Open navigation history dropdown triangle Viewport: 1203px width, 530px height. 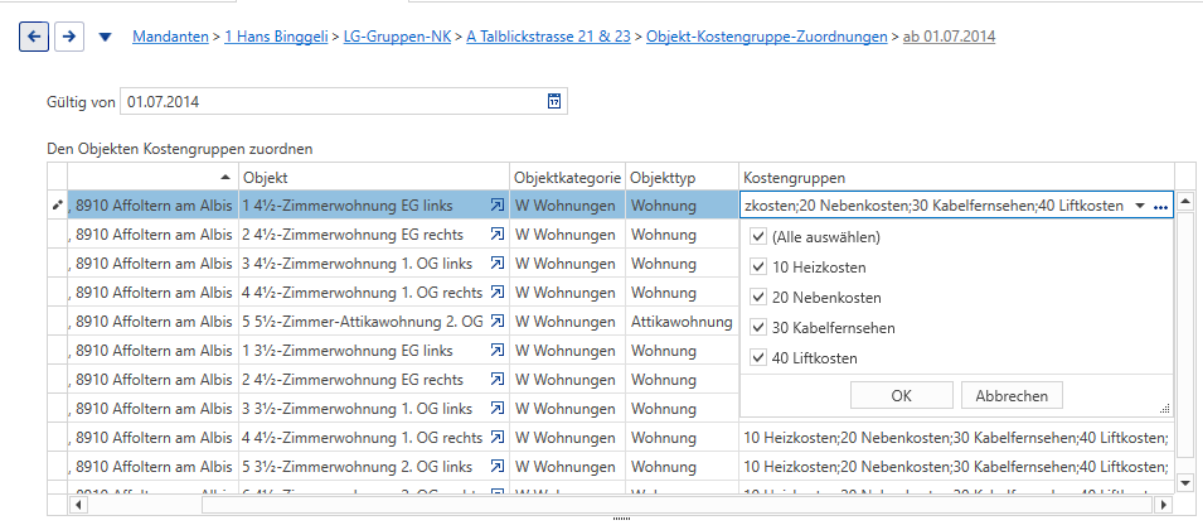tap(105, 38)
